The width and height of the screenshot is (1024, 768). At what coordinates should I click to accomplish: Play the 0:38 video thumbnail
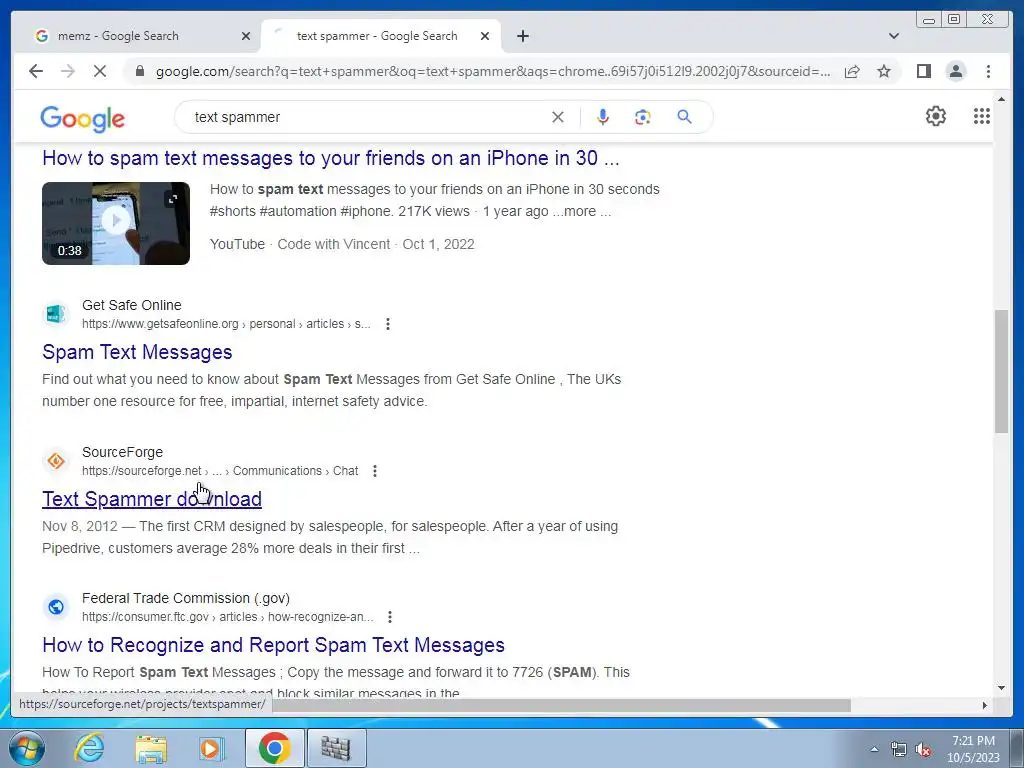[116, 223]
